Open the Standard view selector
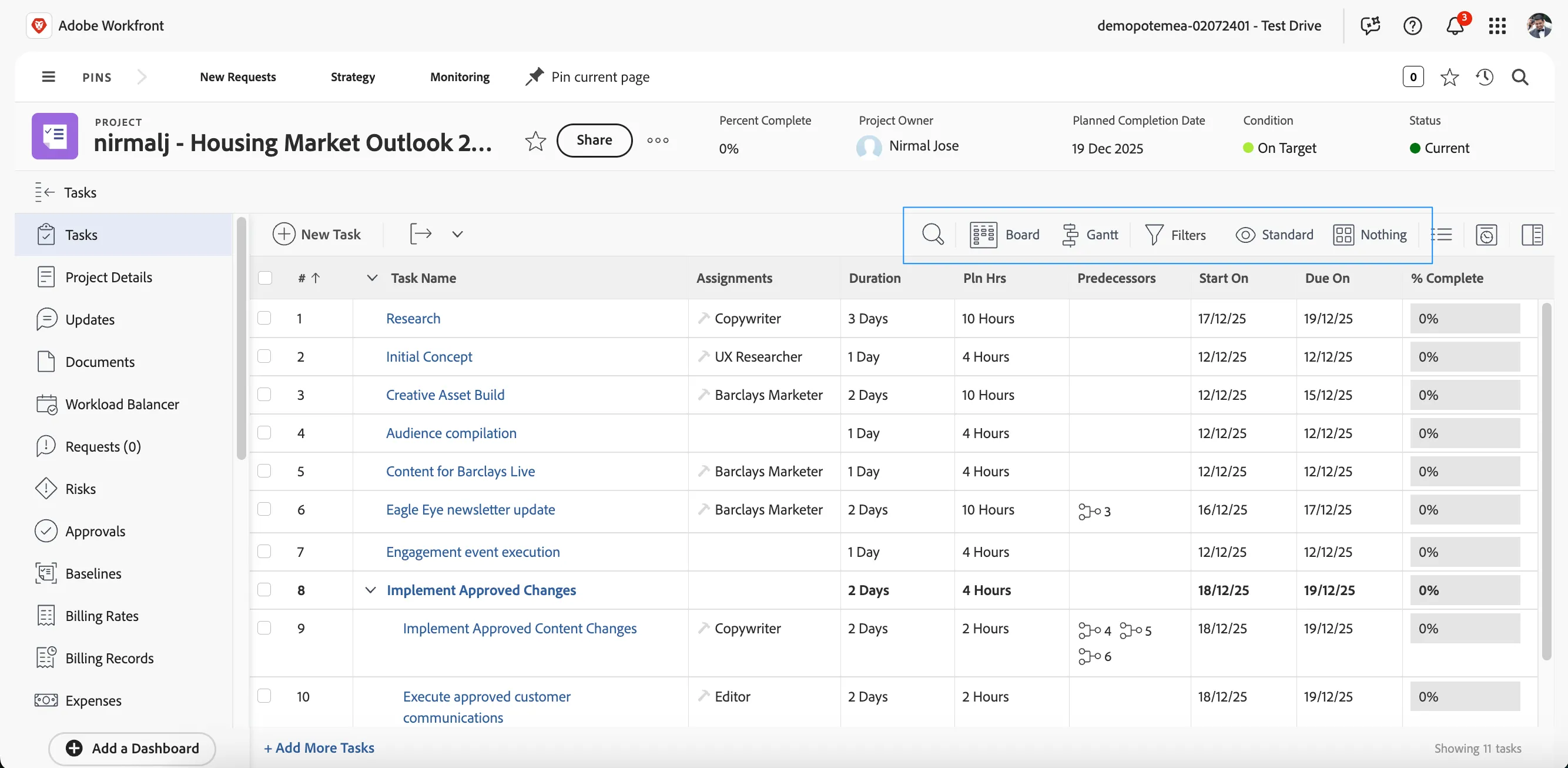This screenshot has height=768, width=1568. click(x=1275, y=235)
